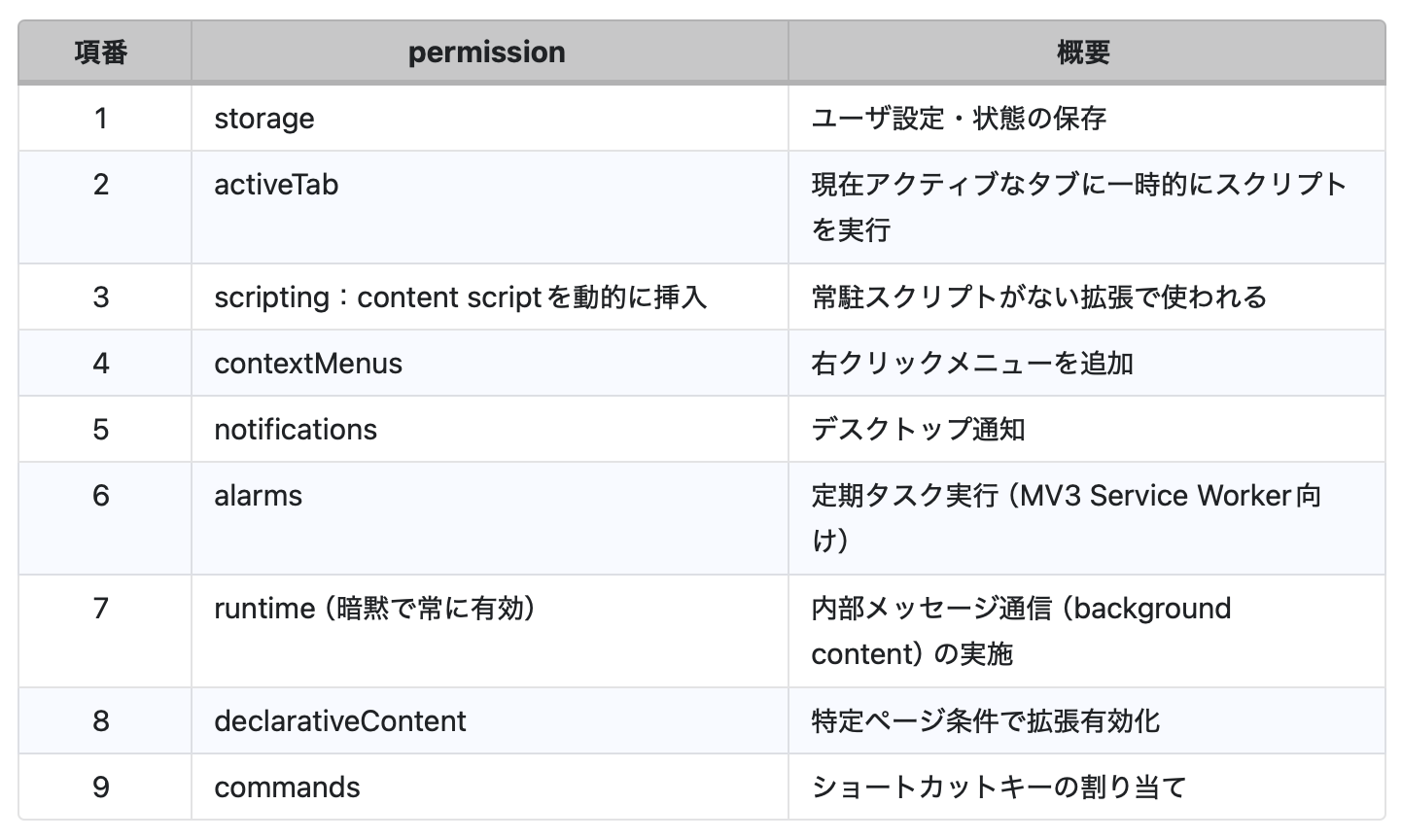Click the 概要 column header
Viewport: 1402px width, 840px height.
[1083, 52]
